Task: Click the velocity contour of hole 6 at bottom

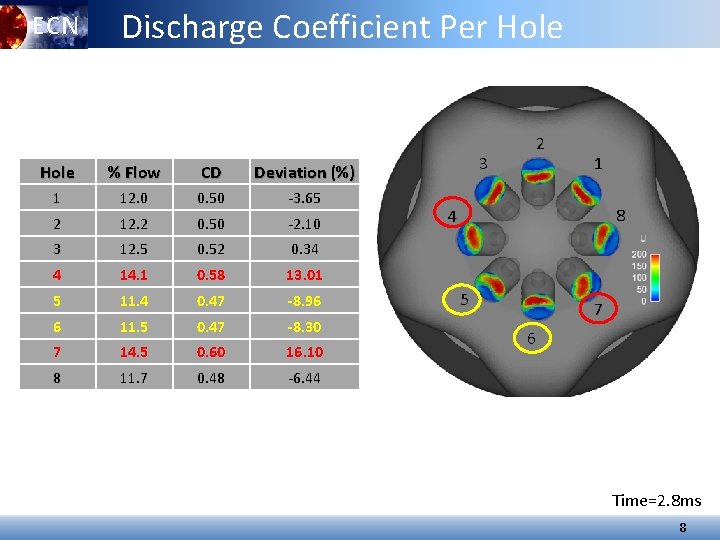Action: [x=538, y=305]
